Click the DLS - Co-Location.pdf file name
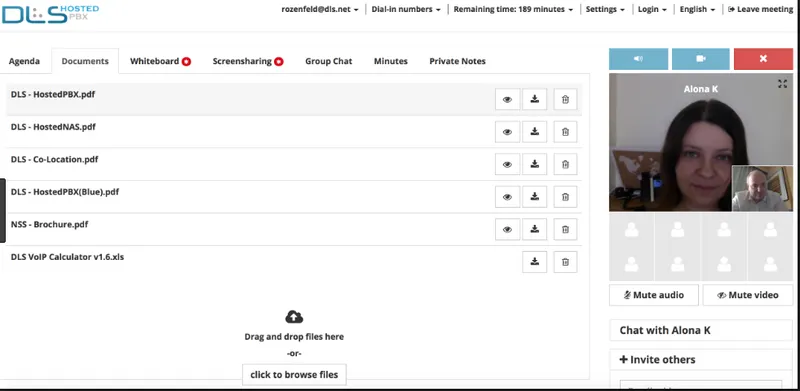This screenshot has height=391, width=800. pos(55,159)
